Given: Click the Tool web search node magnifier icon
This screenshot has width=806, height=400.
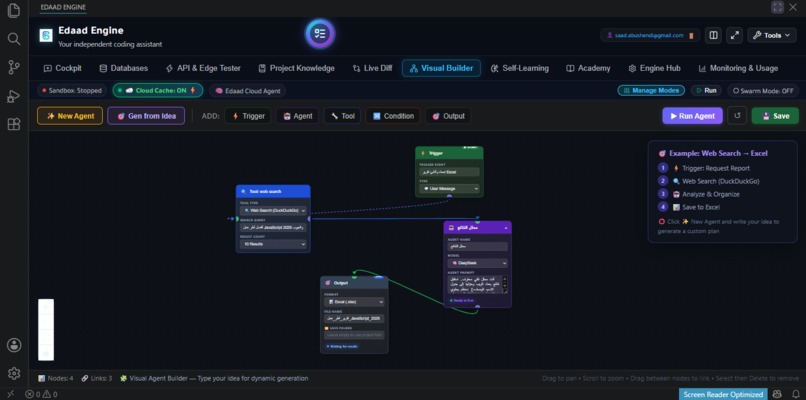Looking at the screenshot, I should pos(244,191).
